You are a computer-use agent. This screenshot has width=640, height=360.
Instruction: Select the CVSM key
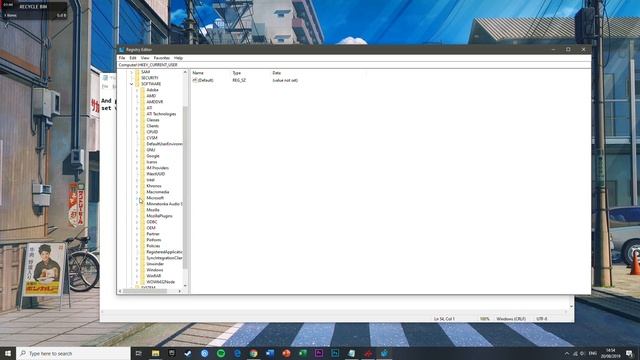click(152, 138)
